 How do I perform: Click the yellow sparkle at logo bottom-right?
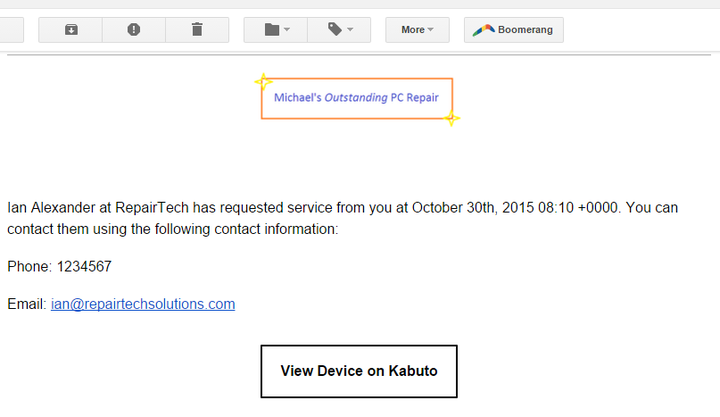[452, 119]
